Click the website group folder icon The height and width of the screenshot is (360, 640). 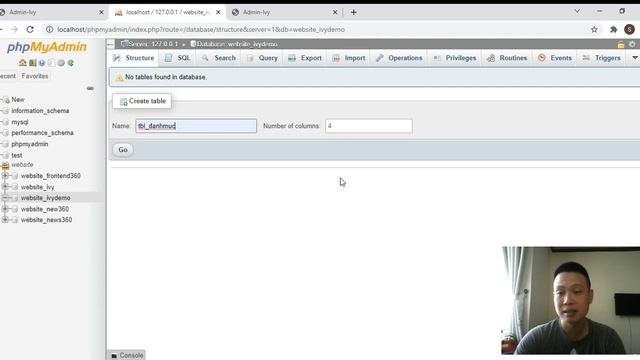point(5,165)
